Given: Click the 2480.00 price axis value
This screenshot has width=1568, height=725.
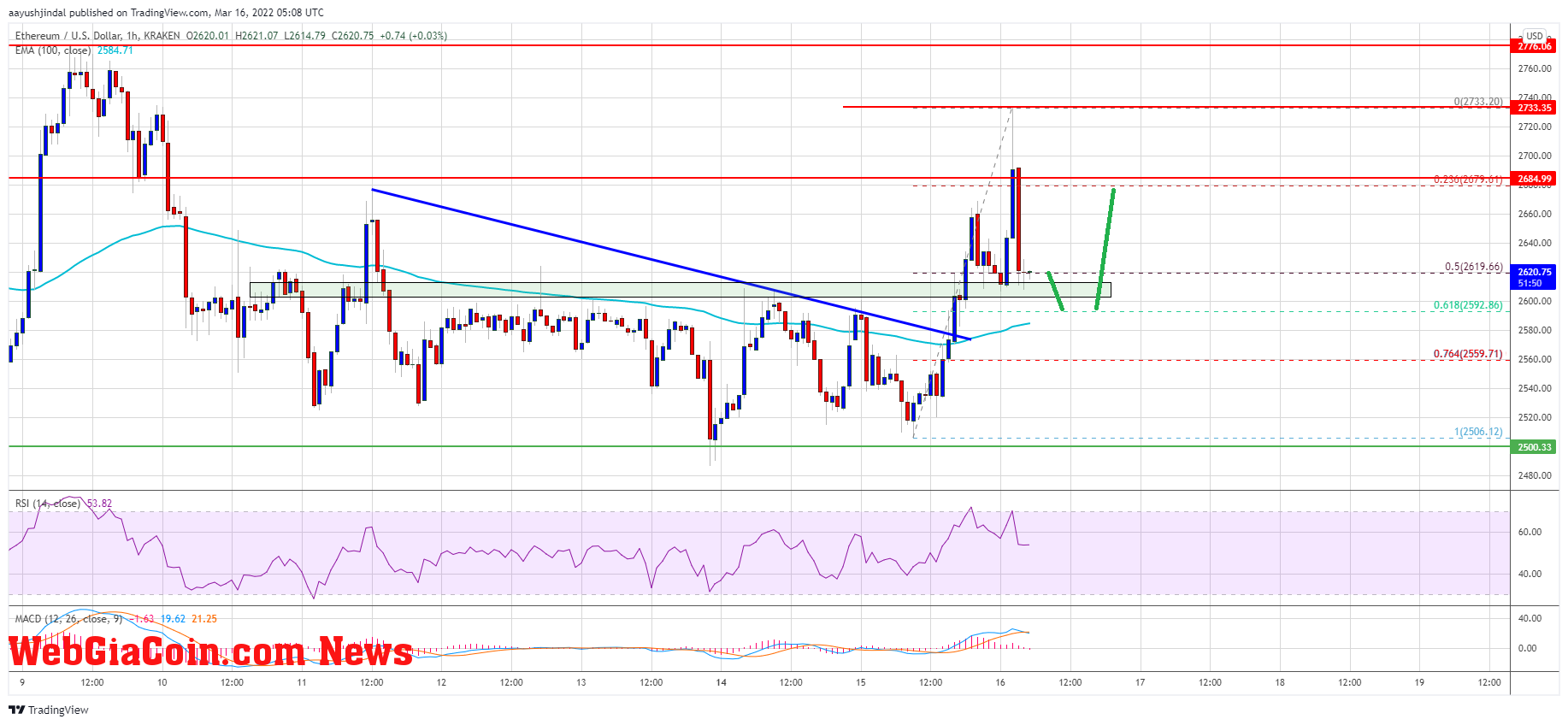Looking at the screenshot, I should pyautogui.click(x=1534, y=475).
